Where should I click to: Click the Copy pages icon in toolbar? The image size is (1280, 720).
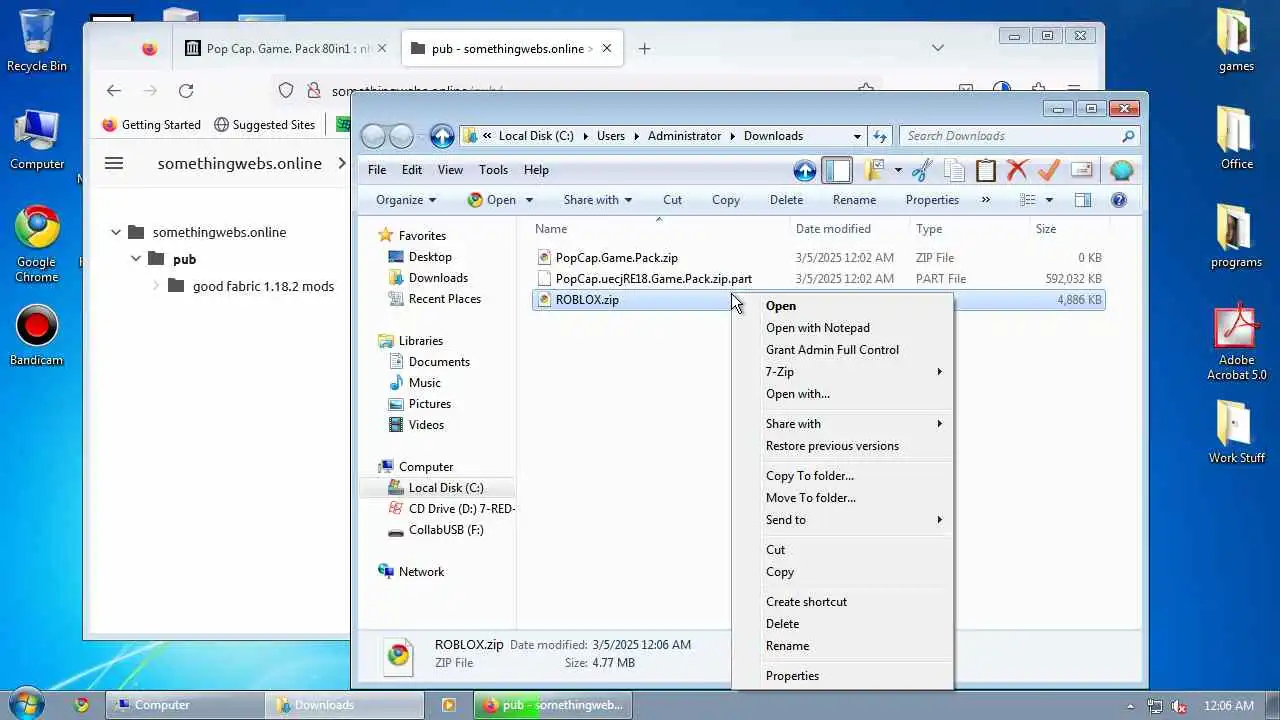point(954,170)
